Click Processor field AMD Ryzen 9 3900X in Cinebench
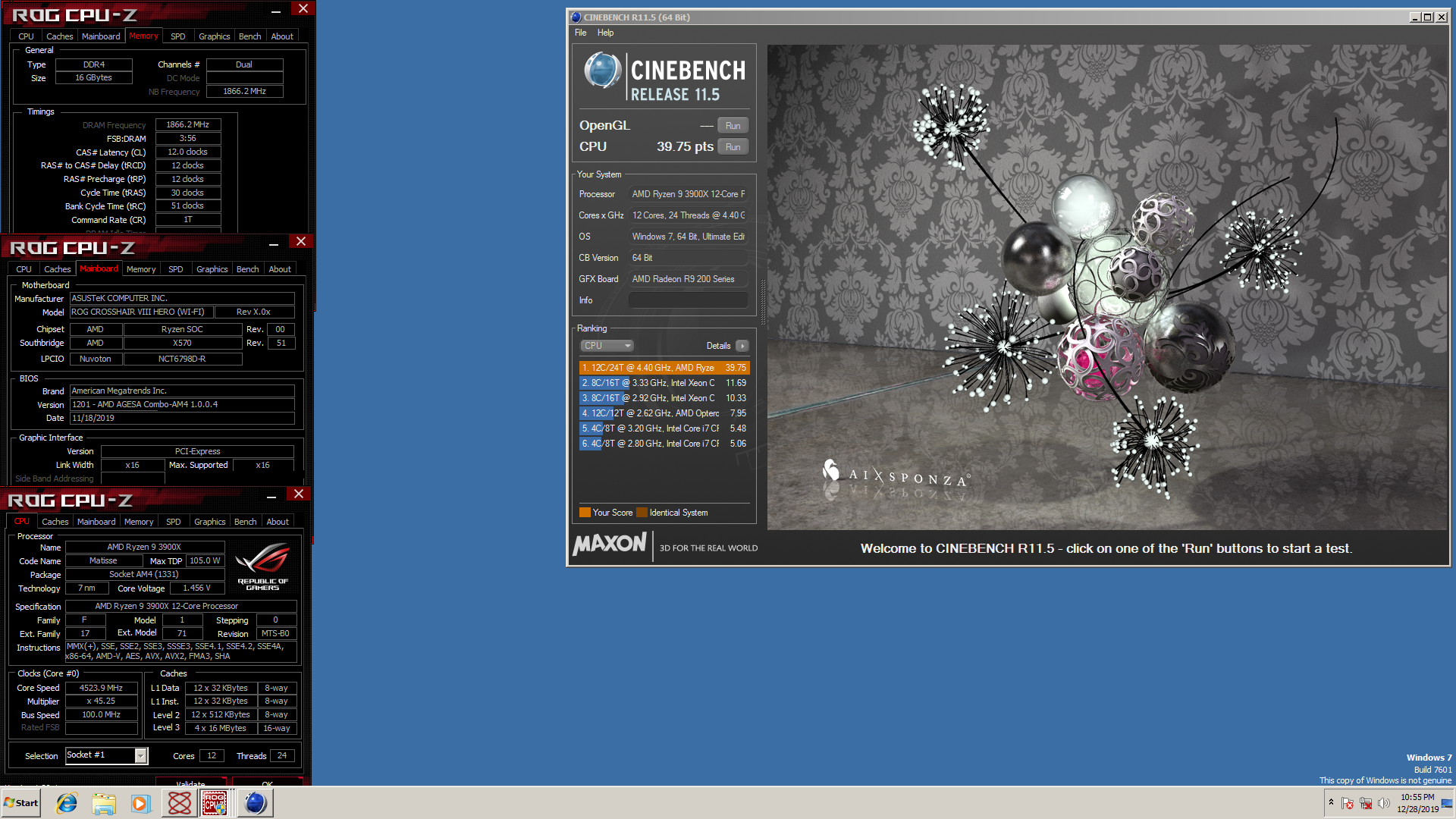This screenshot has height=819, width=1456. click(689, 194)
